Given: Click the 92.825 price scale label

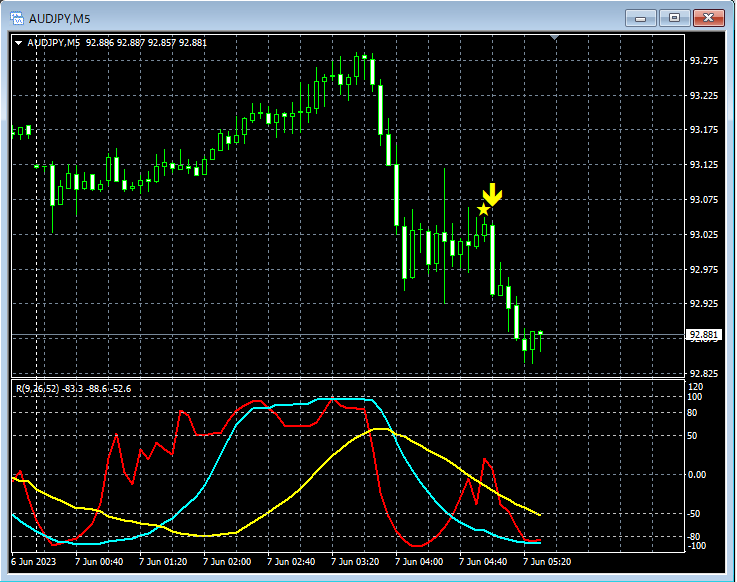Looking at the screenshot, I should click(704, 373).
